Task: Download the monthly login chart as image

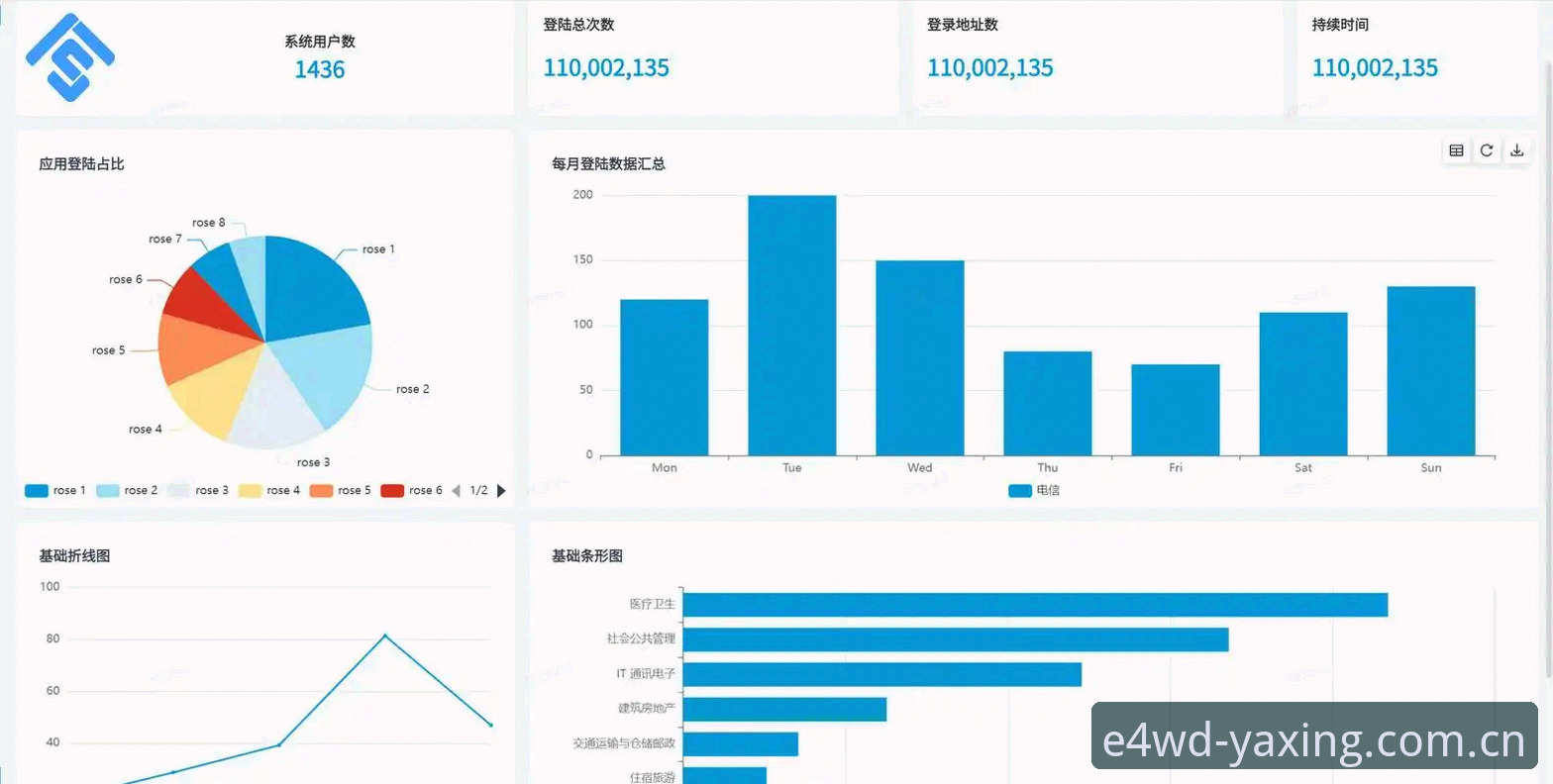Action: (x=1516, y=150)
